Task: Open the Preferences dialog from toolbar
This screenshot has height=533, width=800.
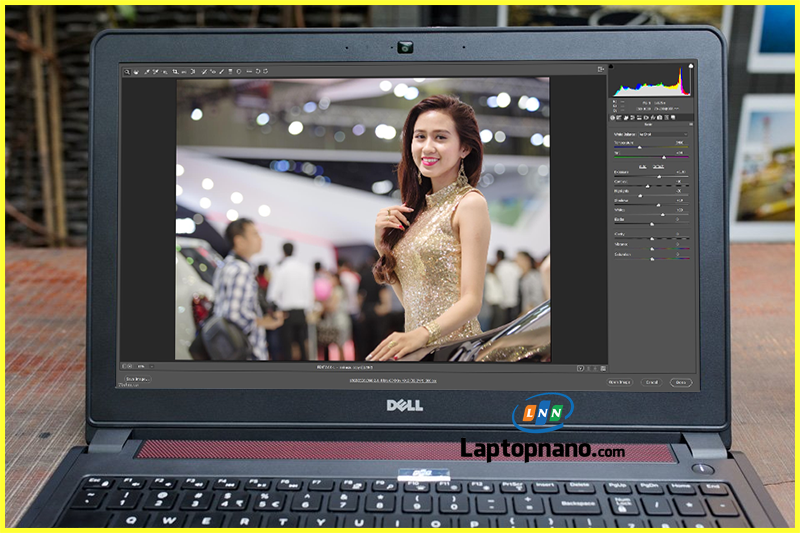Action: (249, 72)
